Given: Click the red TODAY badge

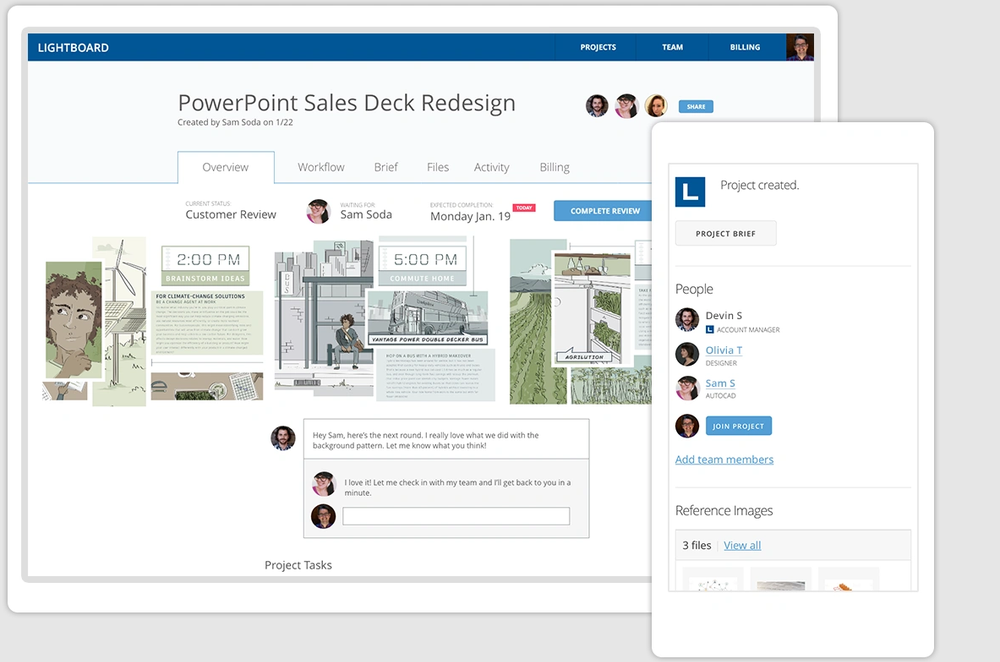Looking at the screenshot, I should [524, 208].
